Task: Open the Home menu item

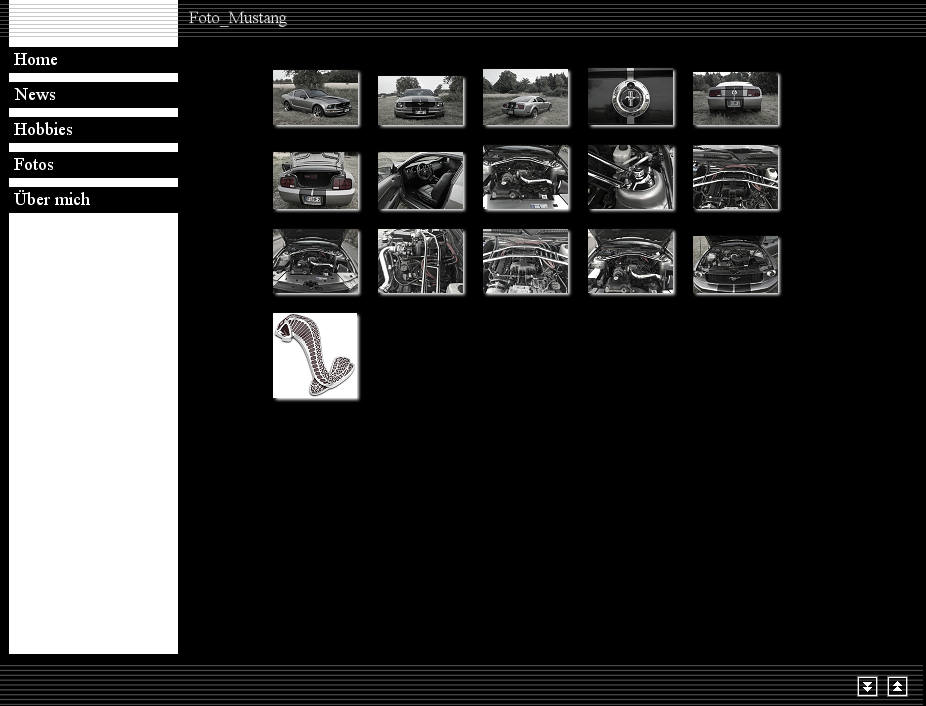Action: click(x=36, y=60)
